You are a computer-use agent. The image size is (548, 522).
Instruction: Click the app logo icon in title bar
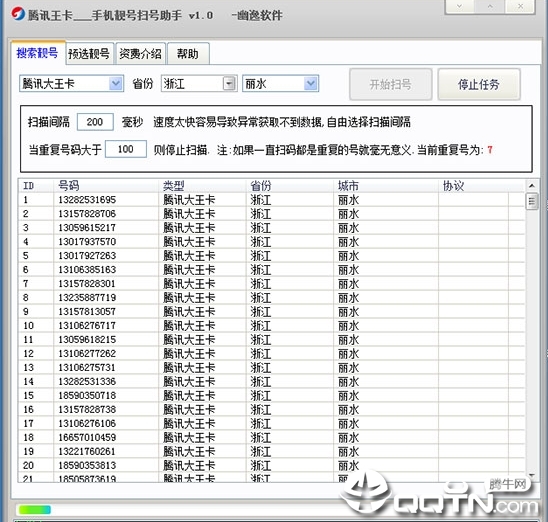pos(18,14)
